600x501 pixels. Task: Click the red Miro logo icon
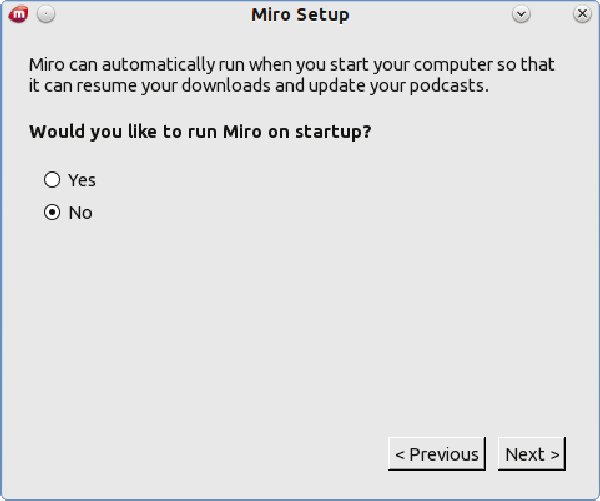[x=18, y=15]
